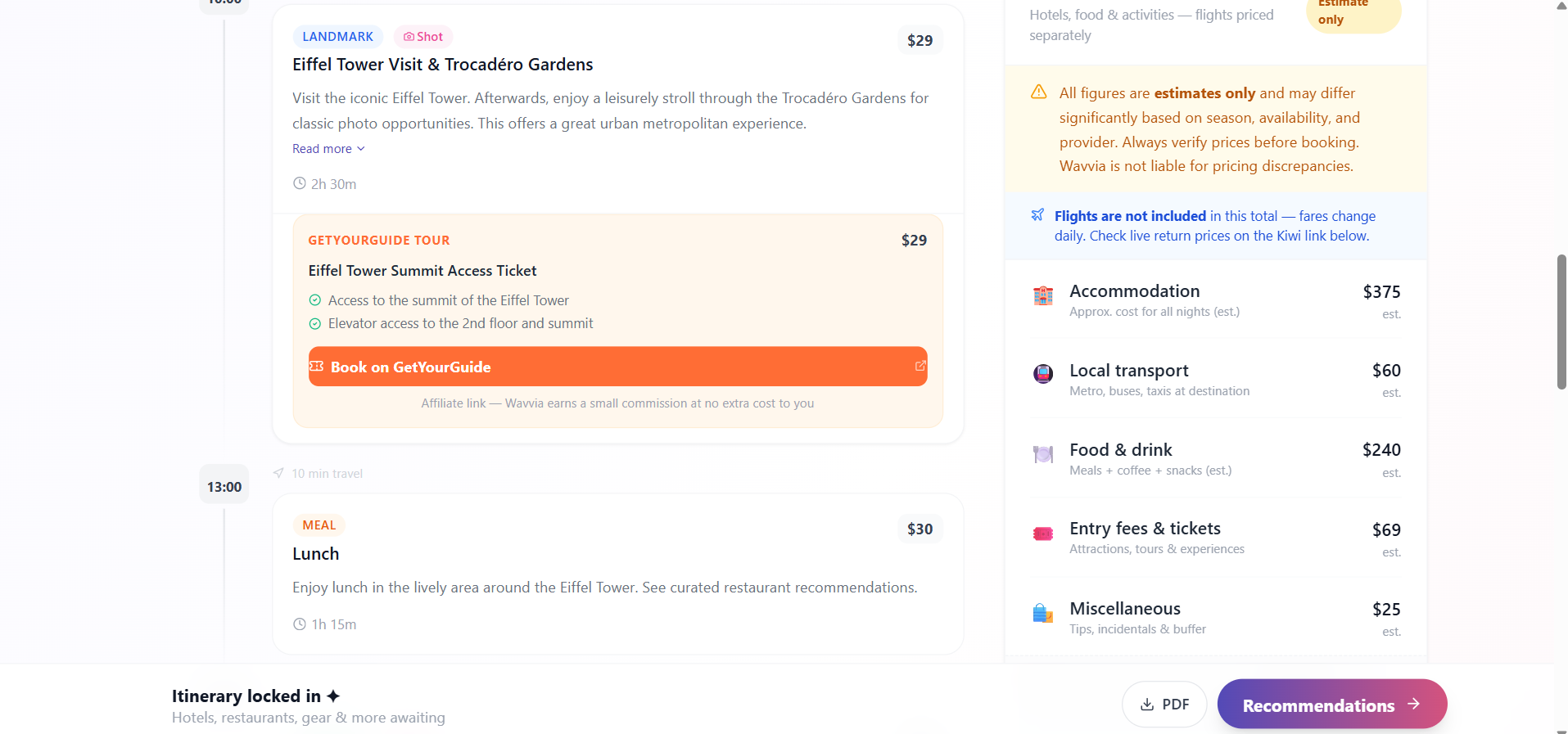This screenshot has width=1568, height=734.
Task: Click the Local transport metro icon
Action: (x=1042, y=374)
